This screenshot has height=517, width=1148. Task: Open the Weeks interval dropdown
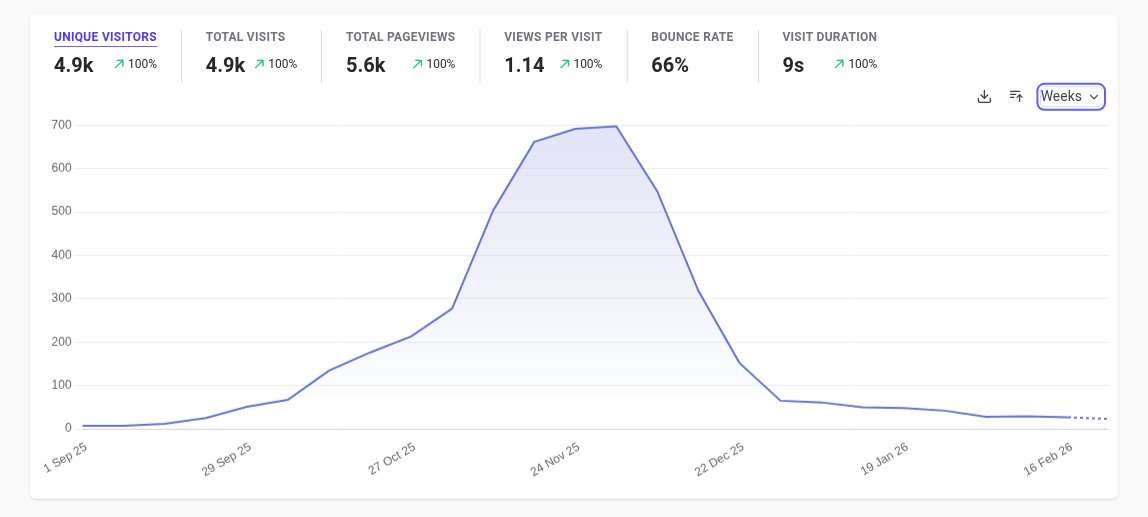click(1070, 97)
